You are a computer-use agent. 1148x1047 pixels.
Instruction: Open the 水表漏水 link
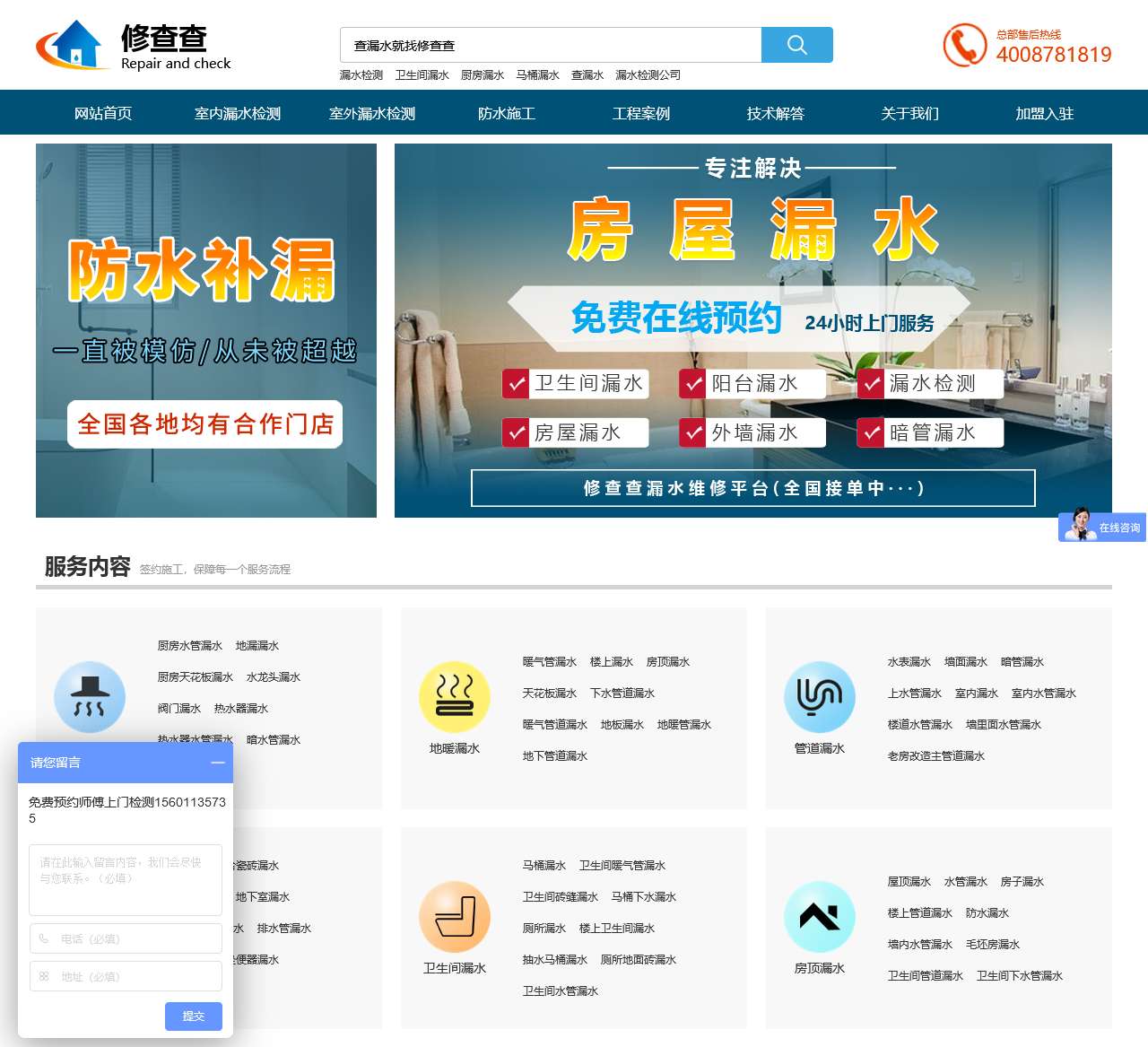click(909, 662)
